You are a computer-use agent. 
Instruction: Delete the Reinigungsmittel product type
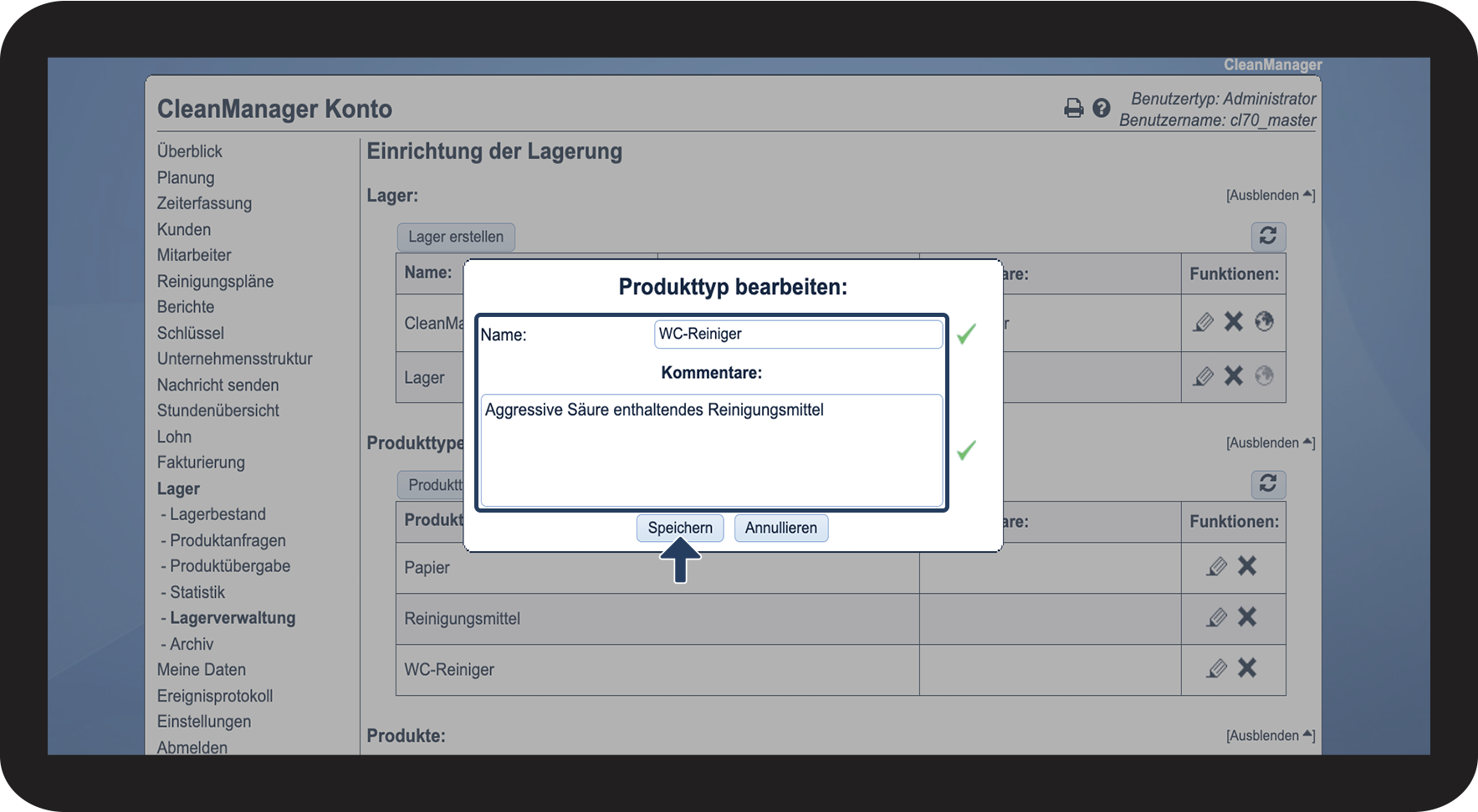[x=1247, y=617]
